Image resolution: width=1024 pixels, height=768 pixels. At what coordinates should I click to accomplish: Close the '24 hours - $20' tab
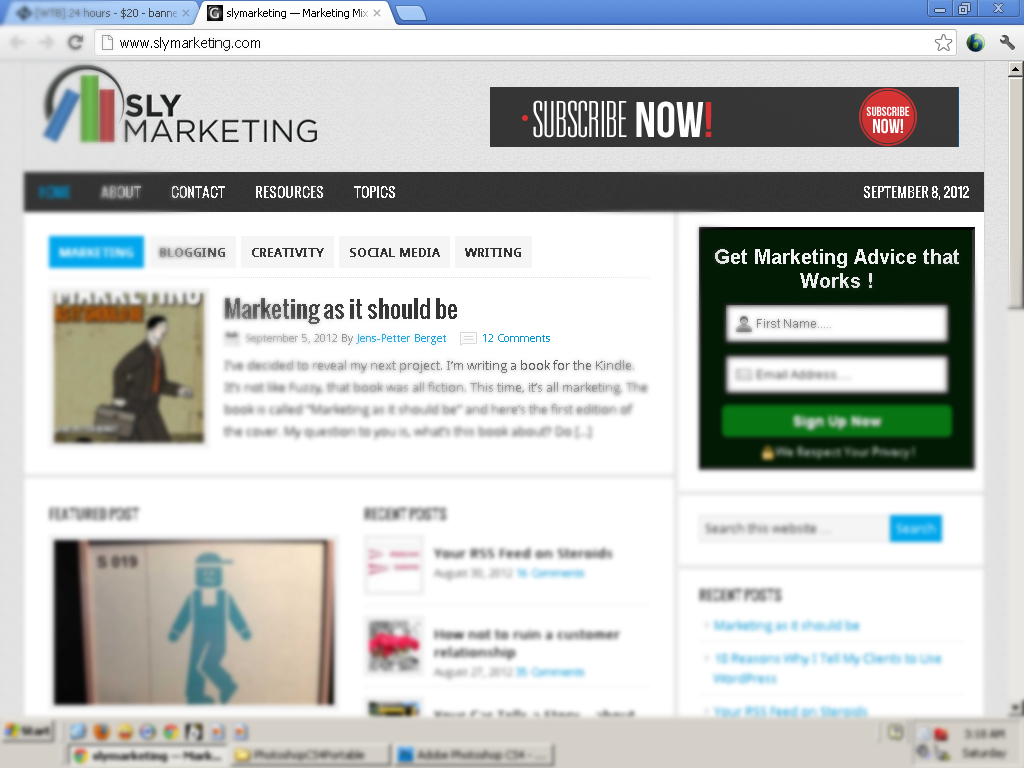(x=185, y=13)
